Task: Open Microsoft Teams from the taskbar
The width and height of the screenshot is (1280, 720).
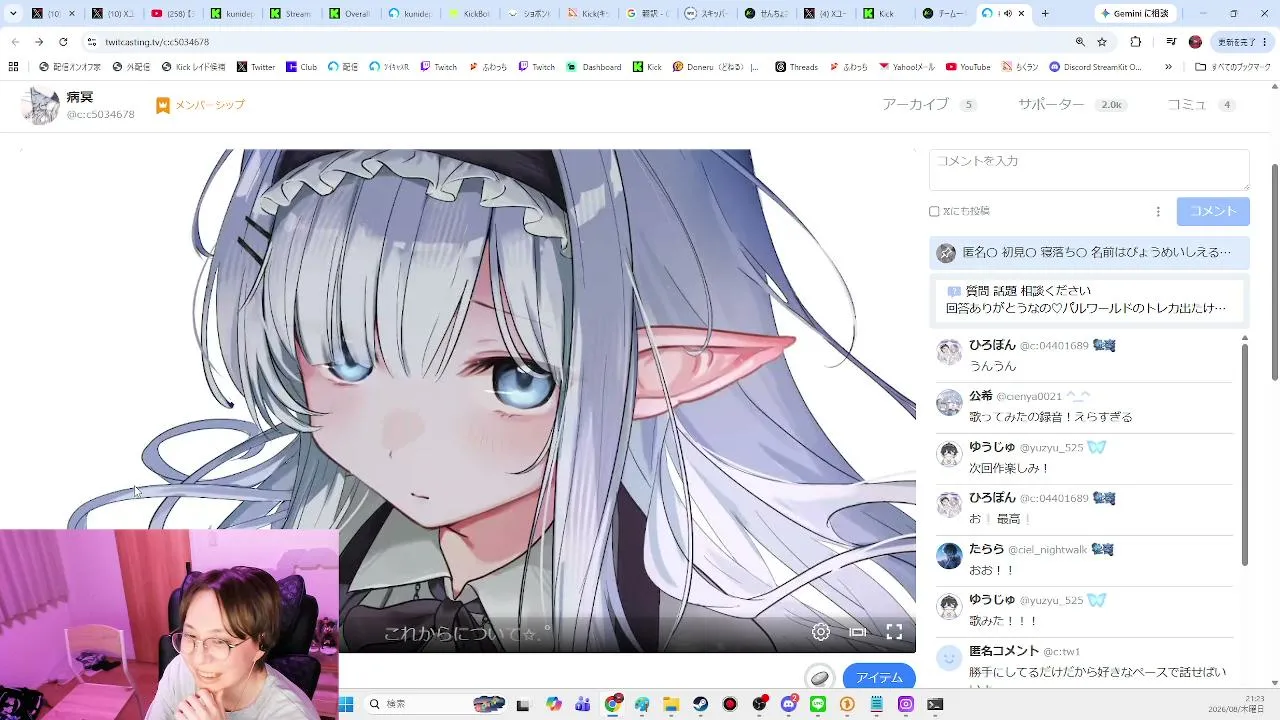Action: click(x=583, y=704)
